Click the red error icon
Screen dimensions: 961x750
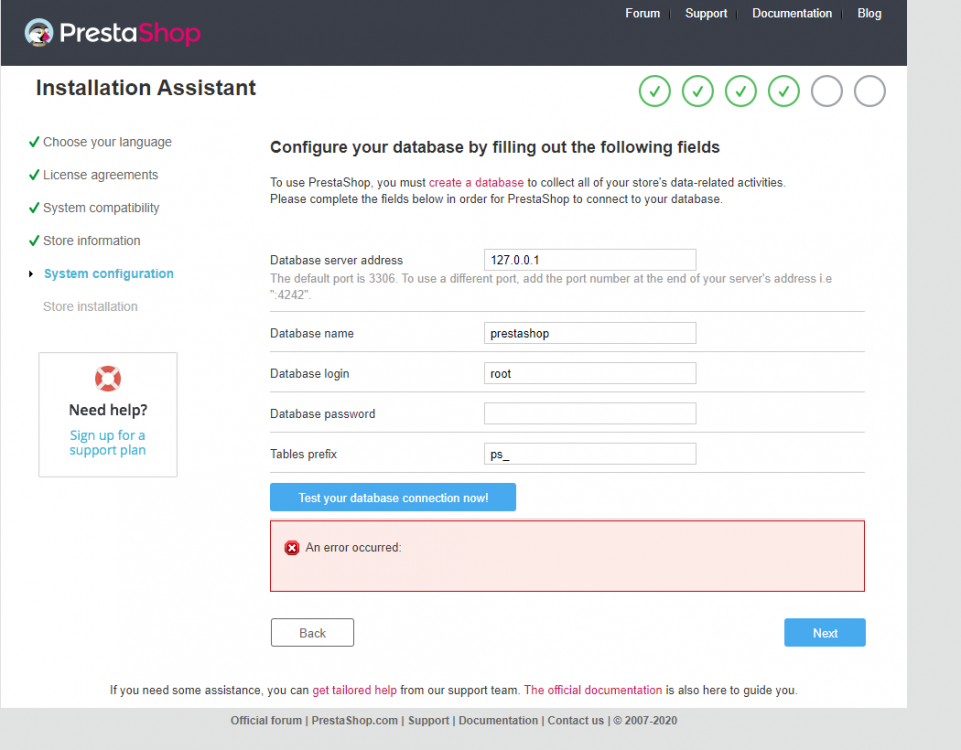(292, 548)
